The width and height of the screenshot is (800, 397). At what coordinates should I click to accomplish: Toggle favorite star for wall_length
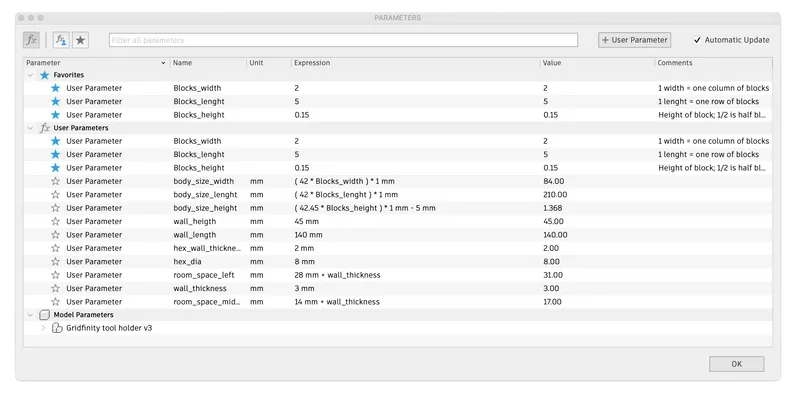(x=56, y=235)
